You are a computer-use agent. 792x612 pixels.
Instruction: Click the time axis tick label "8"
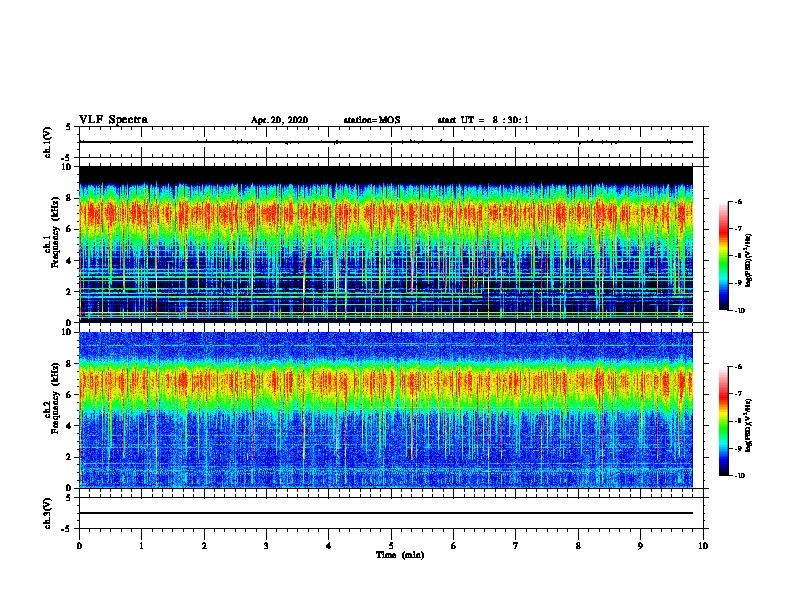578,546
